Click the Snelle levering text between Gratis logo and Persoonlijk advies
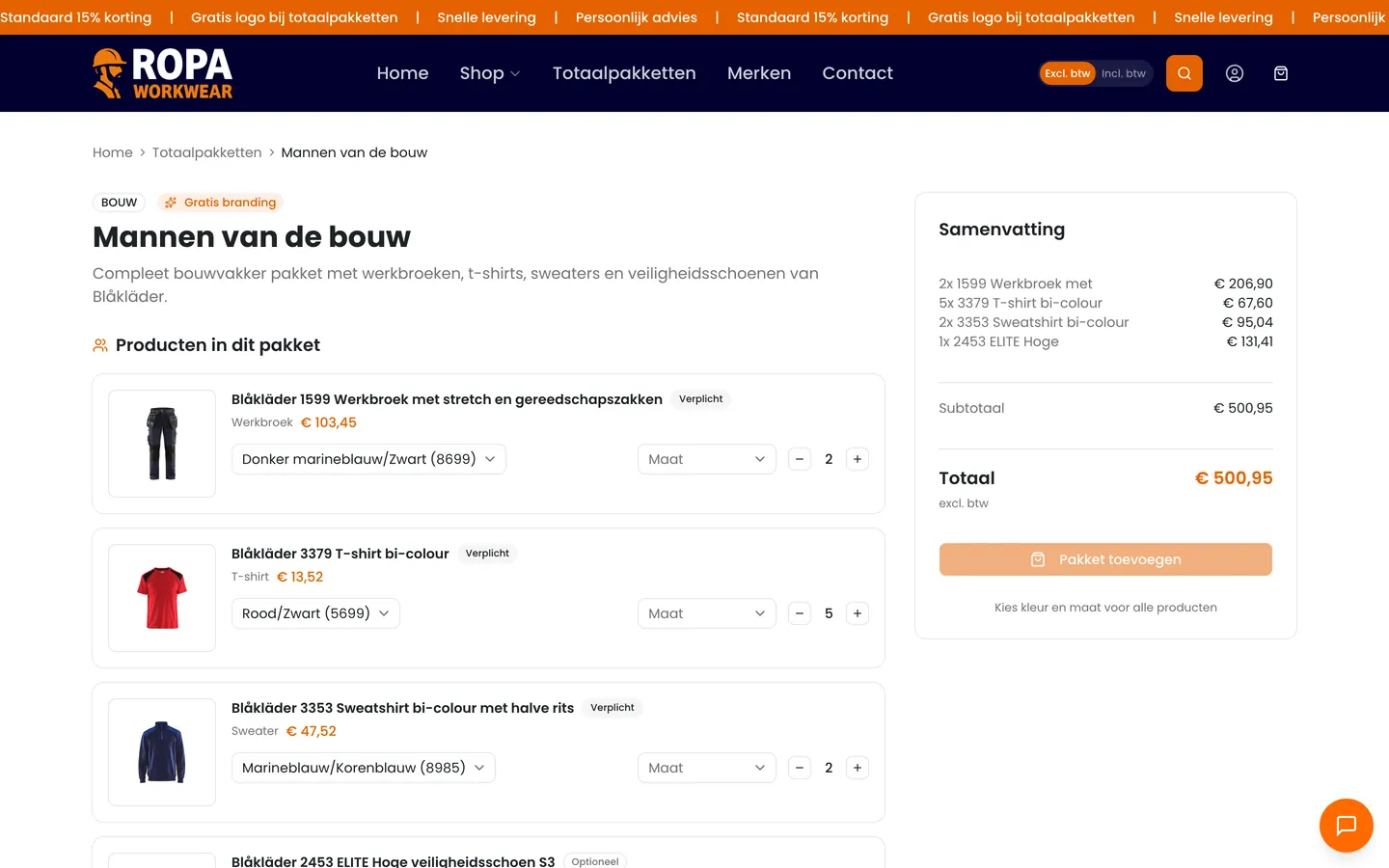The image size is (1389, 868). point(487,17)
